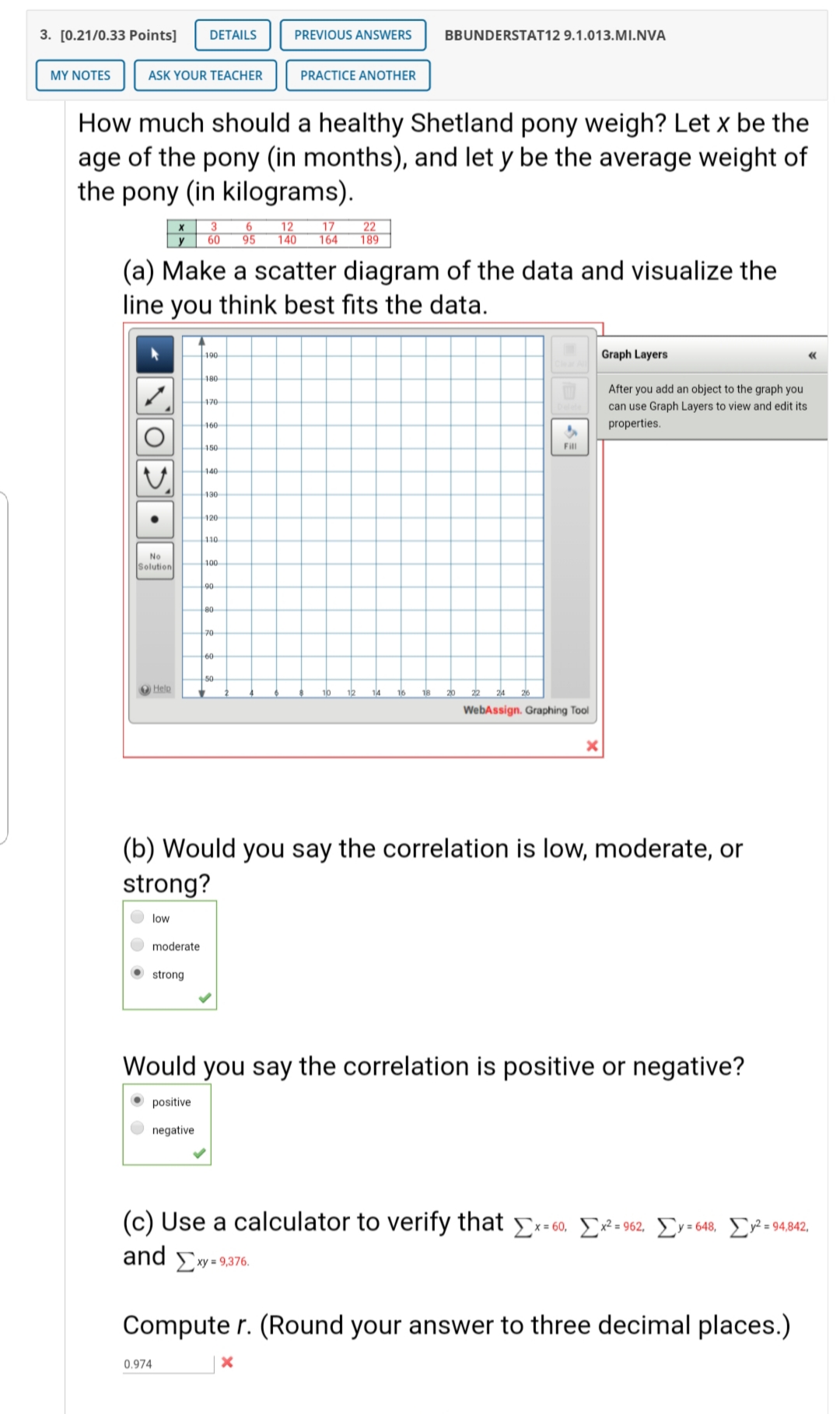Viewport: 840px width, 1414px height.
Task: Select the arrow selection tool
Action: pyautogui.click(x=155, y=354)
